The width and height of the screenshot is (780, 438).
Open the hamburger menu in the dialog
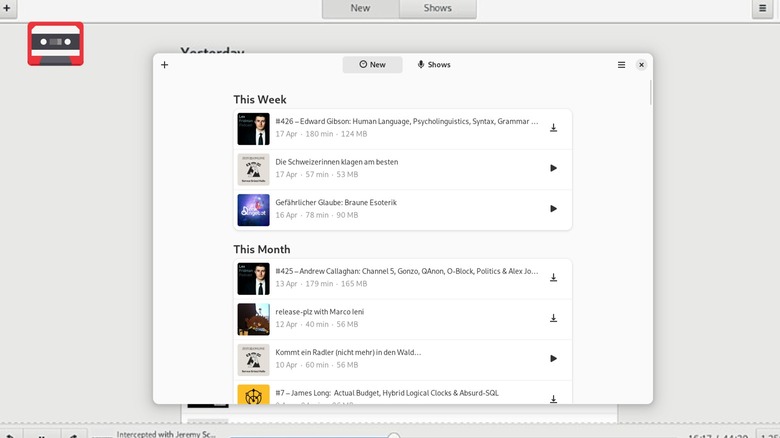tap(621, 65)
